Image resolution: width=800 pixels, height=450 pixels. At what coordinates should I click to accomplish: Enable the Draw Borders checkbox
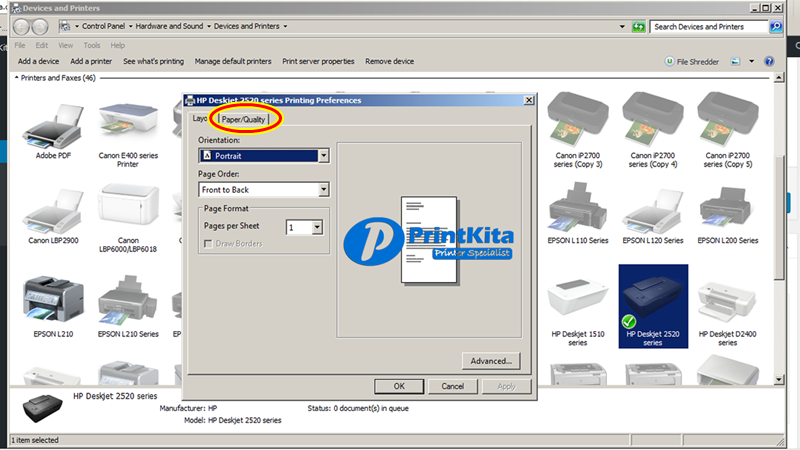tap(208, 244)
